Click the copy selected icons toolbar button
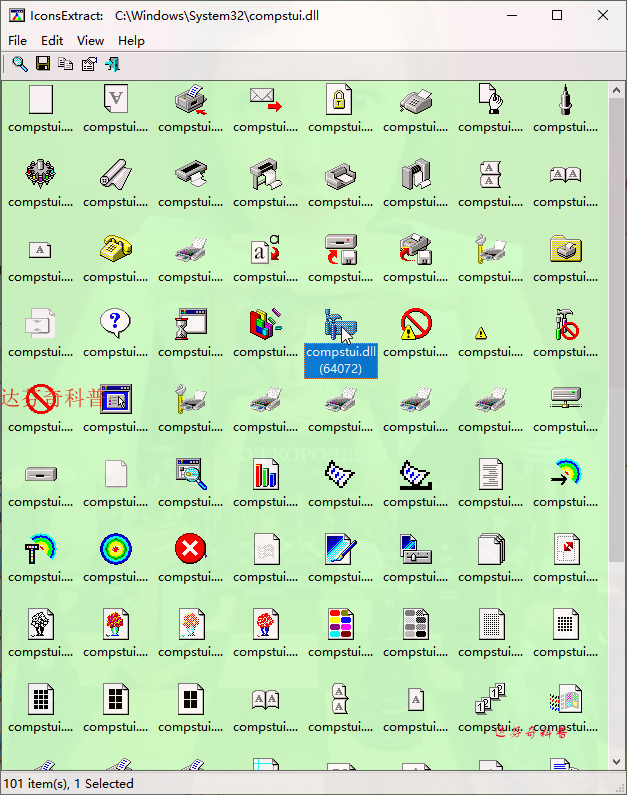Viewport: 627px width, 795px height. coord(65,64)
